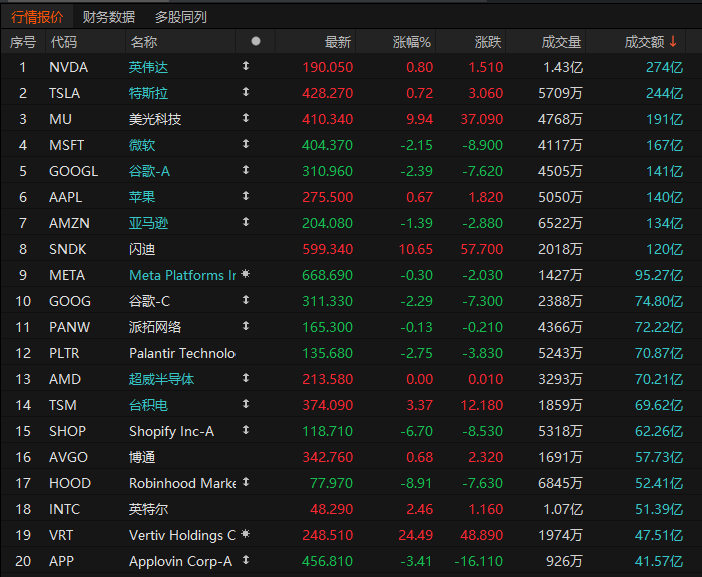Click the up-down marker icon in the TSLA row
702x577 pixels.
pos(246,92)
